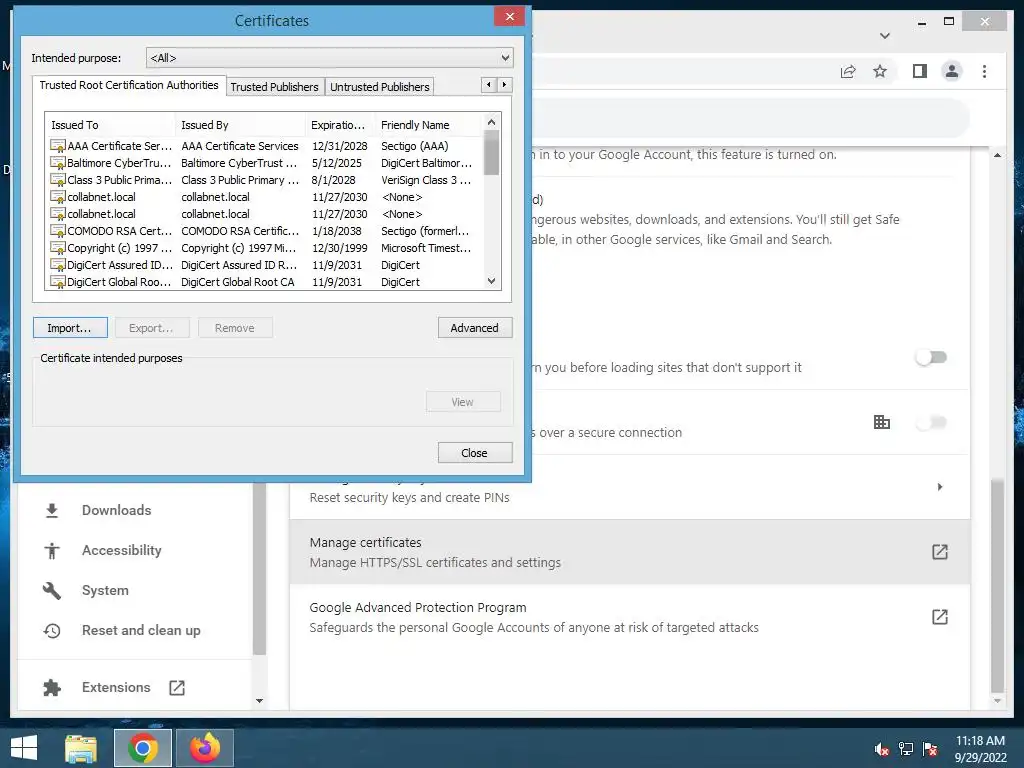This screenshot has width=1024, height=768.
Task: Click the Action Center flag icon
Action: (930, 749)
